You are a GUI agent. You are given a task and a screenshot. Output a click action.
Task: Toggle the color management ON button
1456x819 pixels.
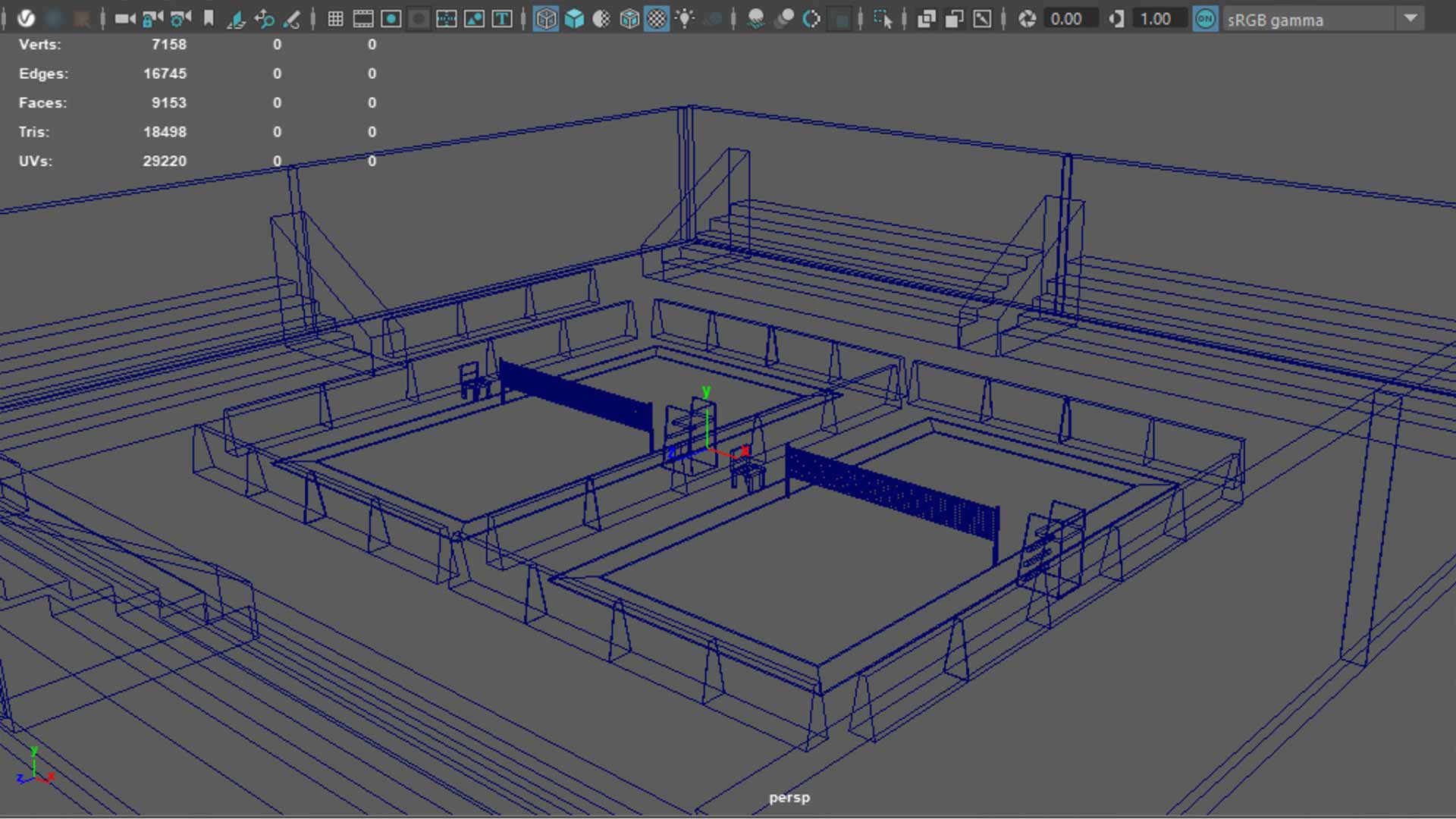tap(1205, 19)
